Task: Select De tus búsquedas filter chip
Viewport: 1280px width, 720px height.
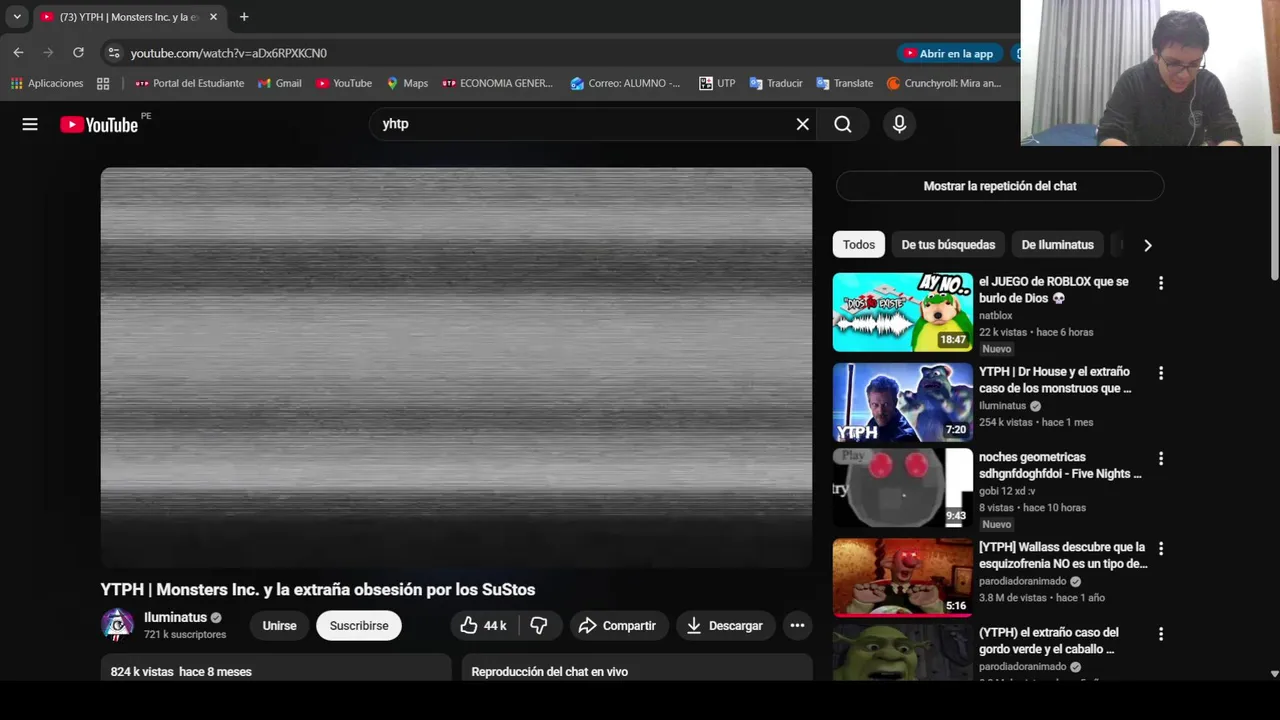Action: point(948,245)
